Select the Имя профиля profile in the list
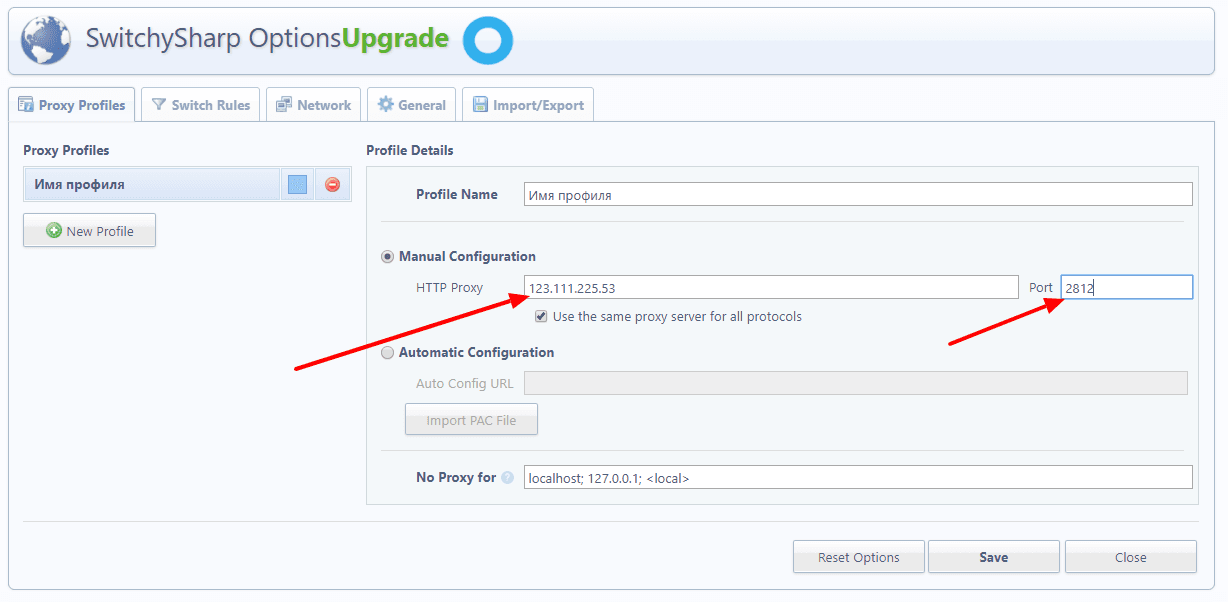Viewport: 1228px width, 602px height. tap(152, 185)
